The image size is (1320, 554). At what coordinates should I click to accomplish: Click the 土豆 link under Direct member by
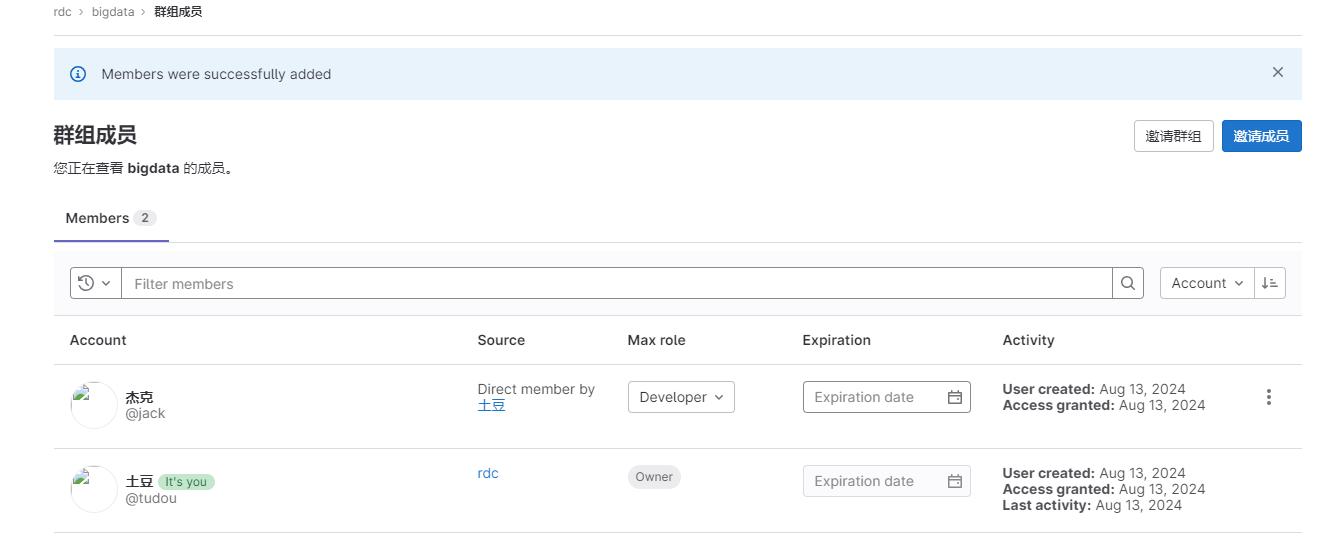pyautogui.click(x=491, y=405)
